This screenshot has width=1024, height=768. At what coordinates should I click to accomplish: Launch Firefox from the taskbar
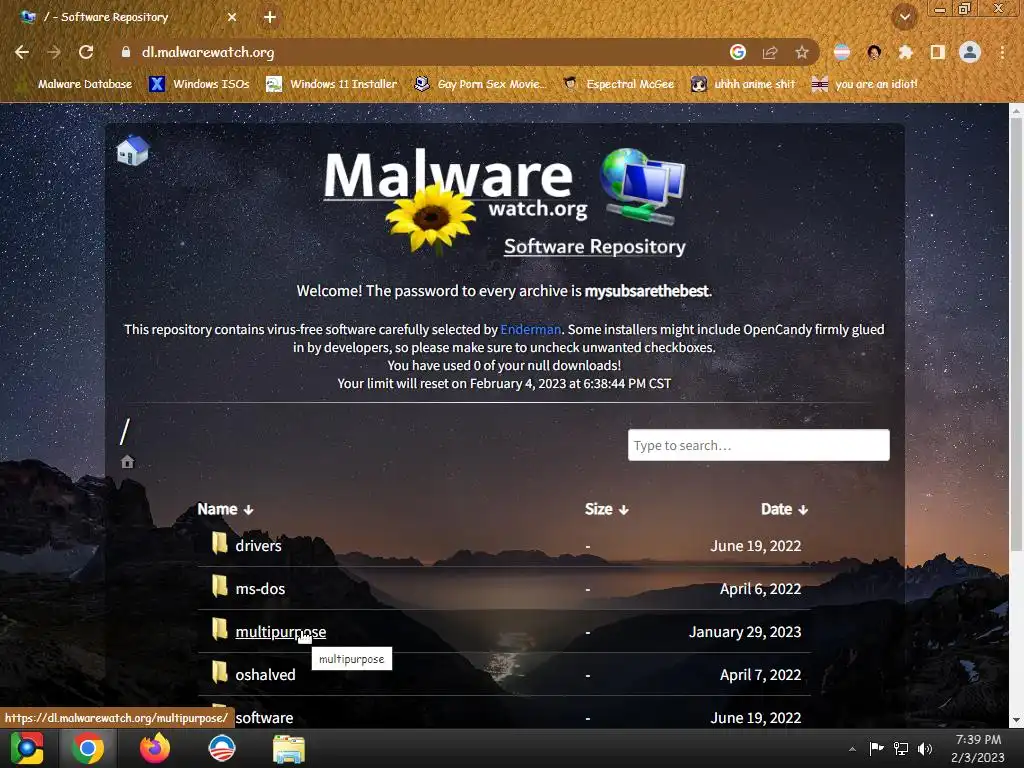[155, 748]
